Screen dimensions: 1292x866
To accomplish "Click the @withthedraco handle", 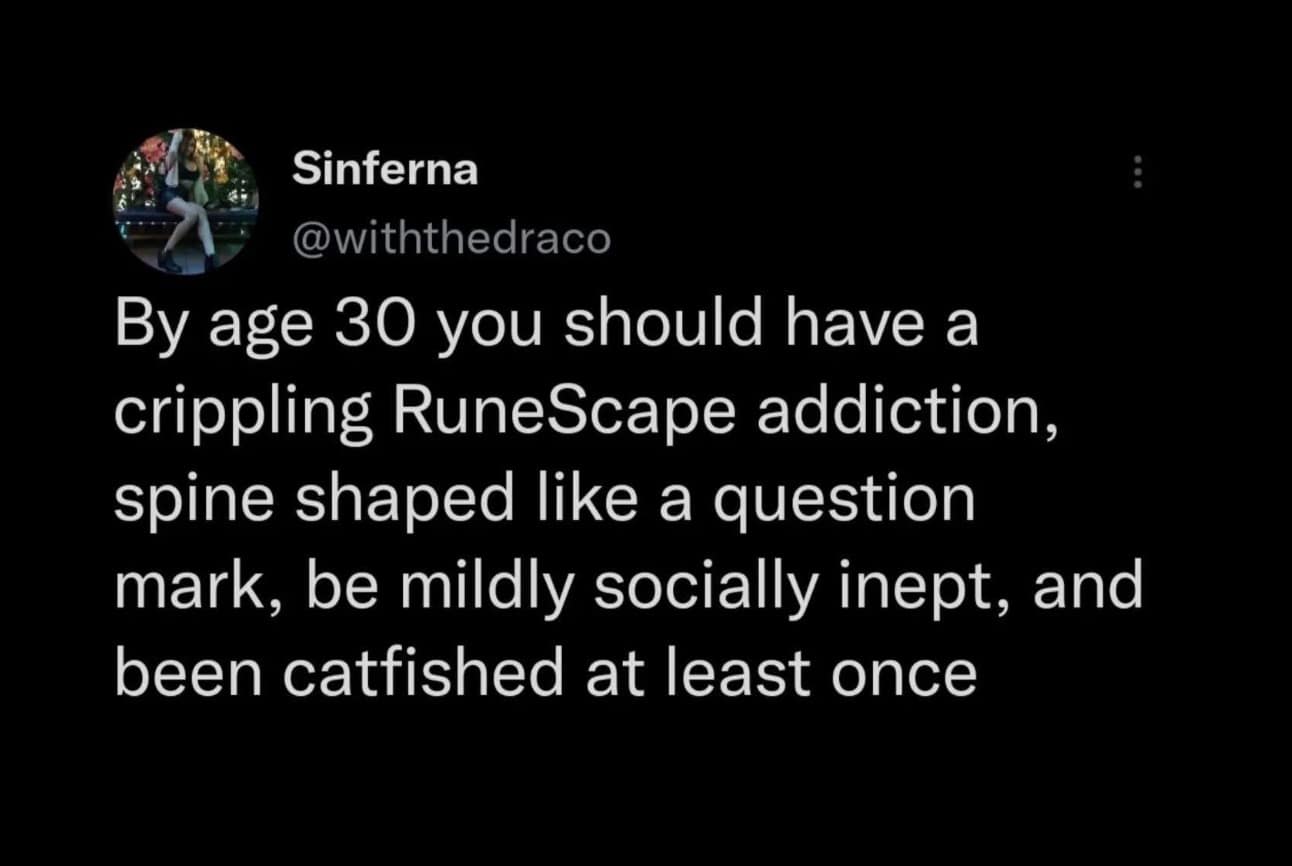I will [449, 240].
